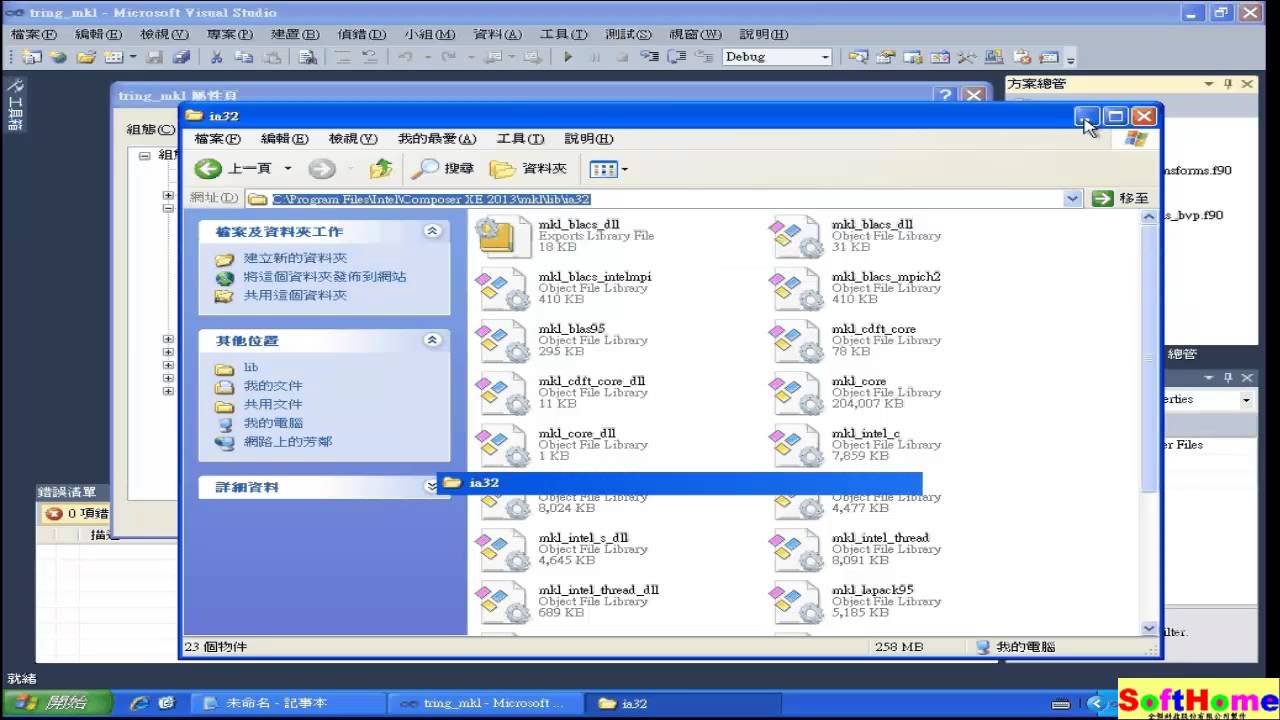Image resolution: width=1280 pixels, height=720 pixels.
Task: Open Visual Studio 建置(B) menu
Action: click(295, 34)
